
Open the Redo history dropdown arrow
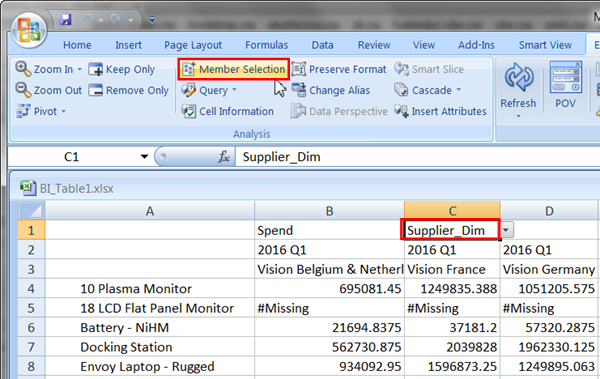coord(130,20)
